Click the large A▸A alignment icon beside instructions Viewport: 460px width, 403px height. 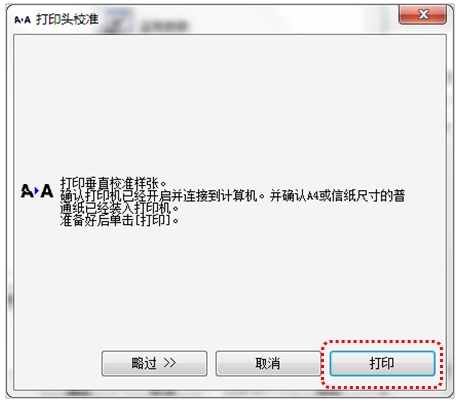(37, 191)
